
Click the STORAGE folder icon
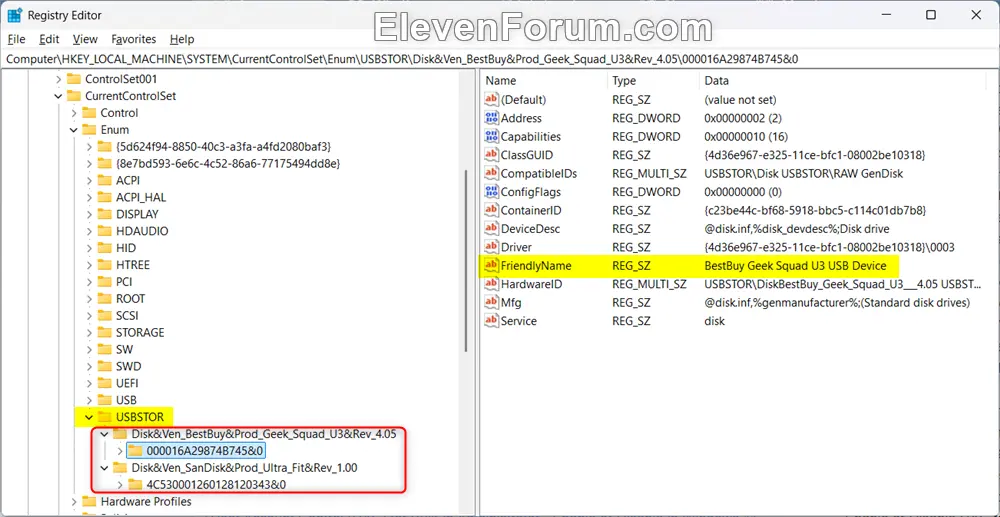105,333
